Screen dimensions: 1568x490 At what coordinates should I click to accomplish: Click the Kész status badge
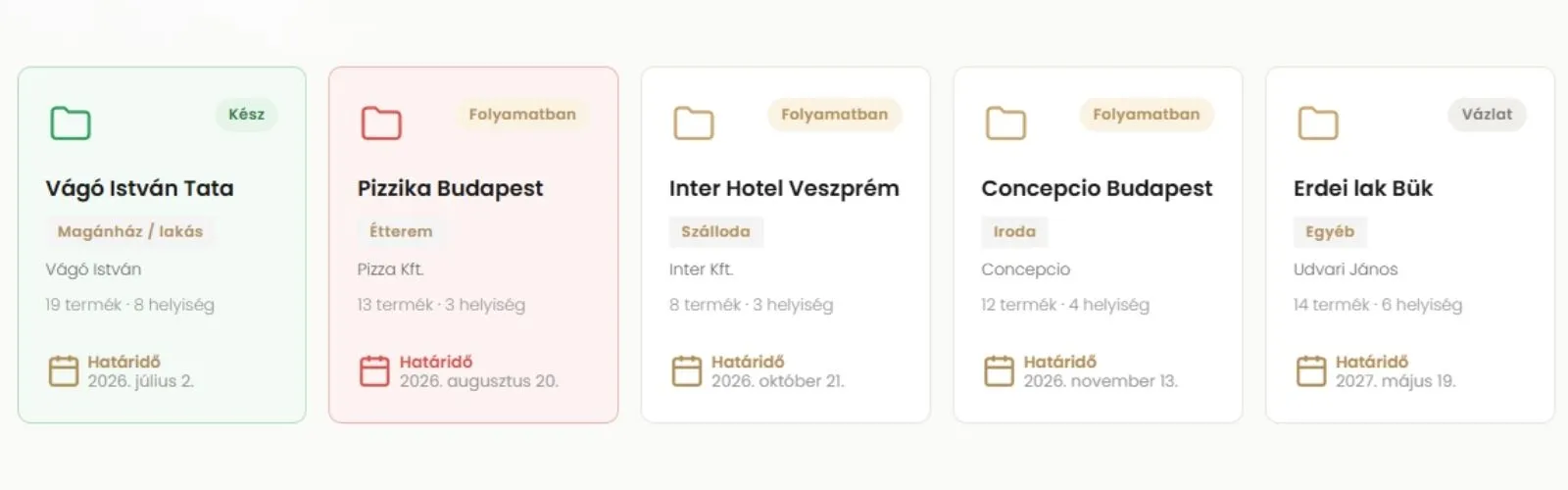(247, 115)
